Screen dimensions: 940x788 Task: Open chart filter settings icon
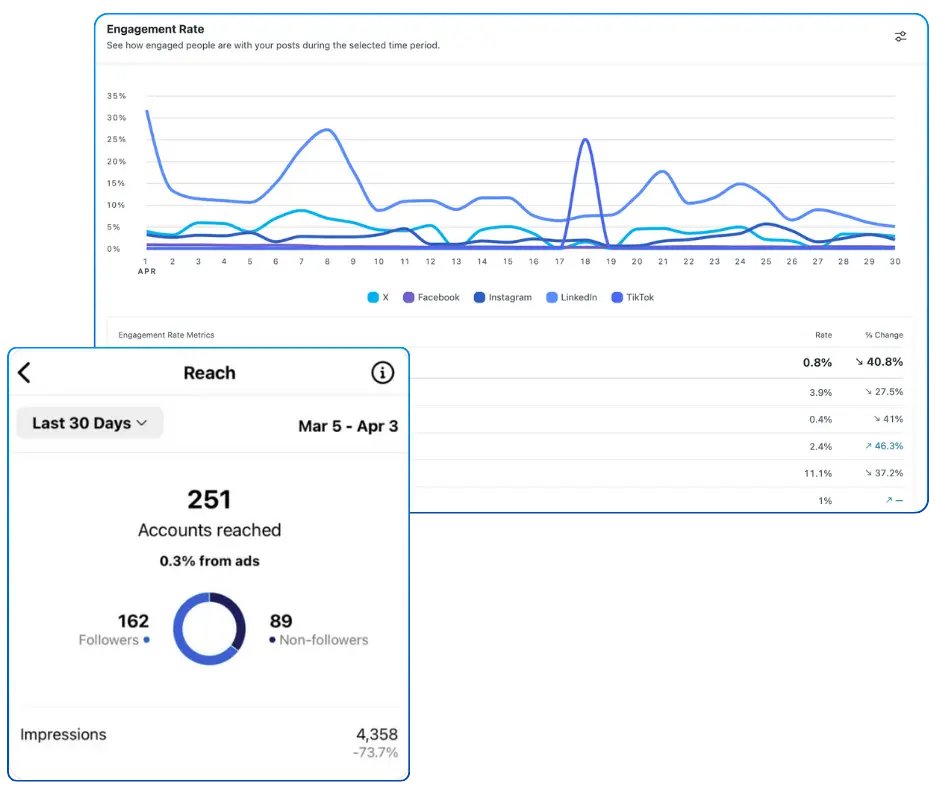900,37
